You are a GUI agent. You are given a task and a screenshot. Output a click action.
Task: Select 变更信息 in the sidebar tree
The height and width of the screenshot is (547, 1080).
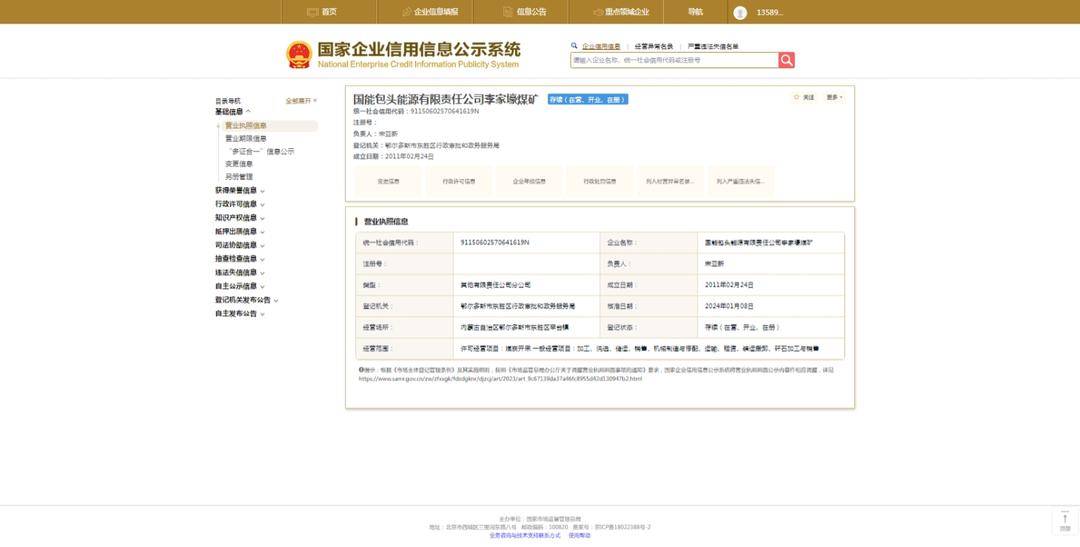[x=239, y=164]
